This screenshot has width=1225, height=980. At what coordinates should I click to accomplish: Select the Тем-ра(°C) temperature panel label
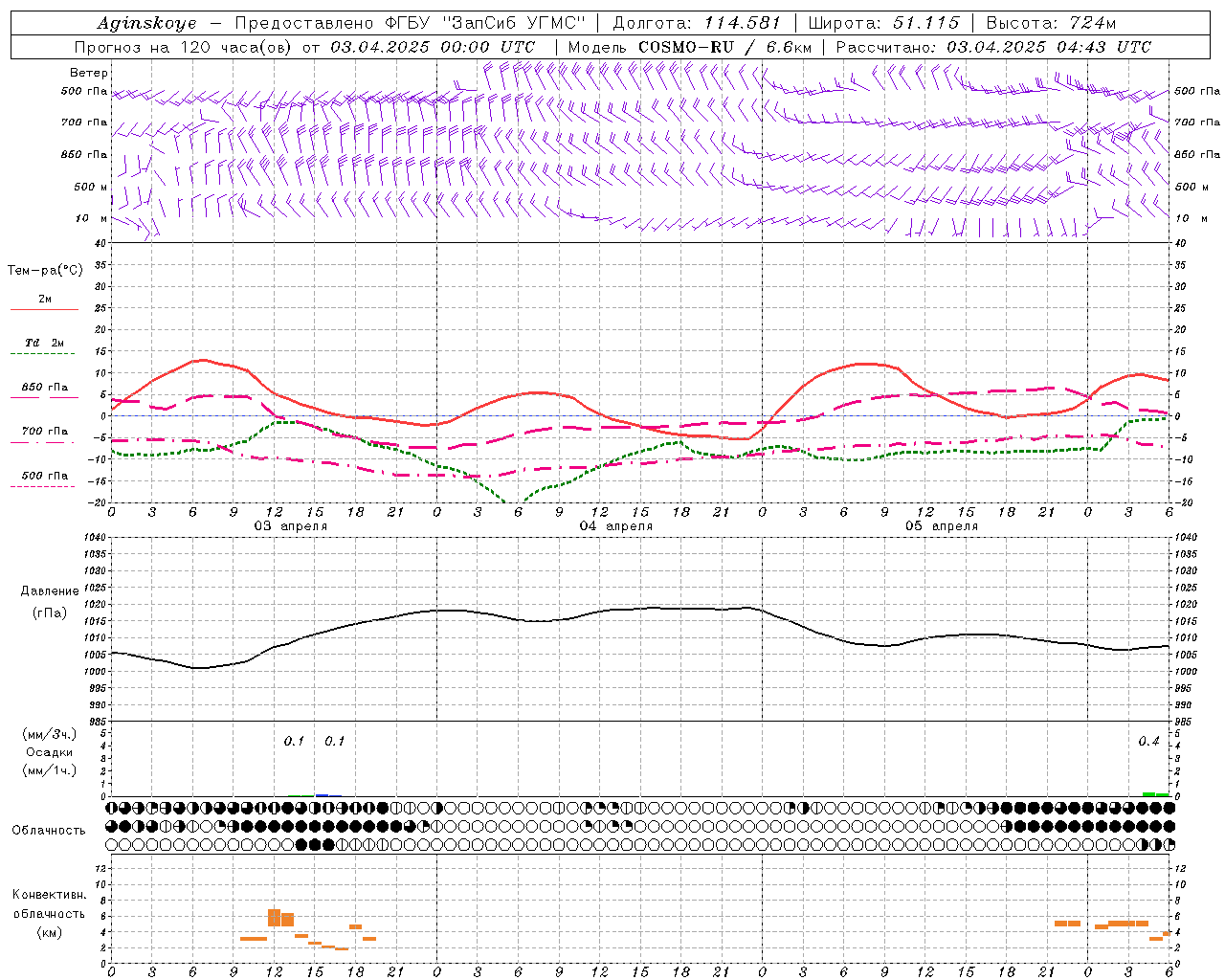45,271
